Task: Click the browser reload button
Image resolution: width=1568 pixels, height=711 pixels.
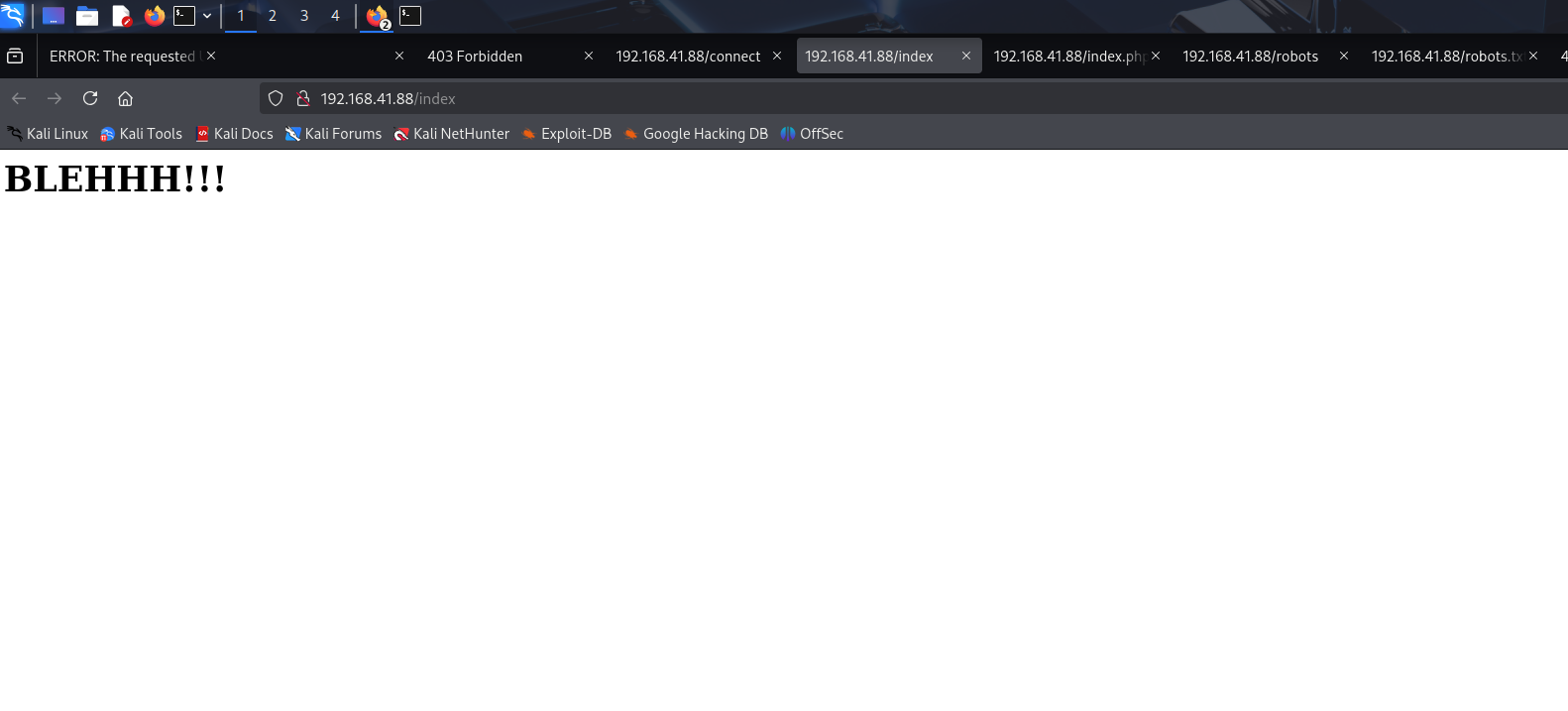Action: (x=90, y=98)
